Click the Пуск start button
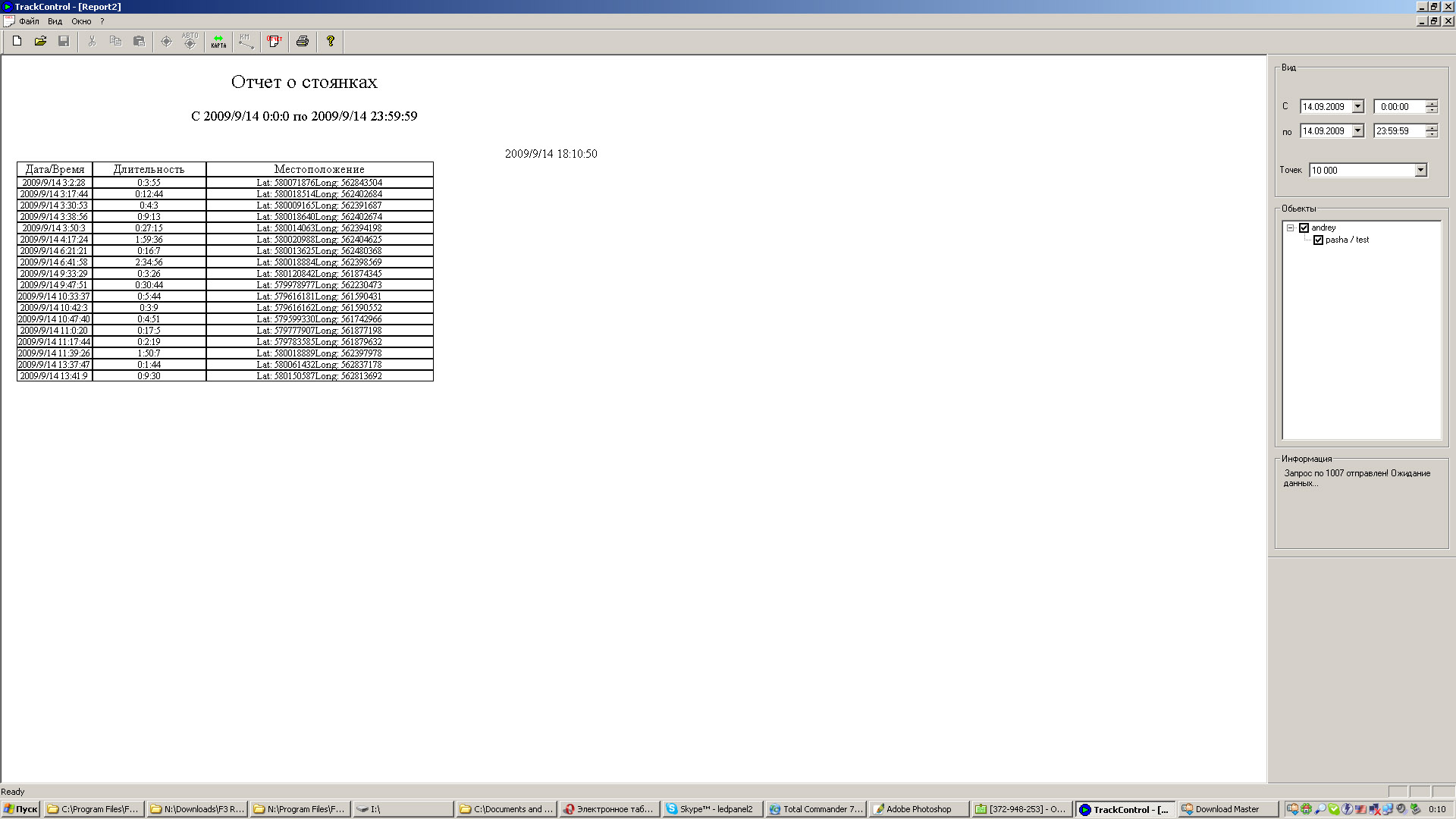 20,809
